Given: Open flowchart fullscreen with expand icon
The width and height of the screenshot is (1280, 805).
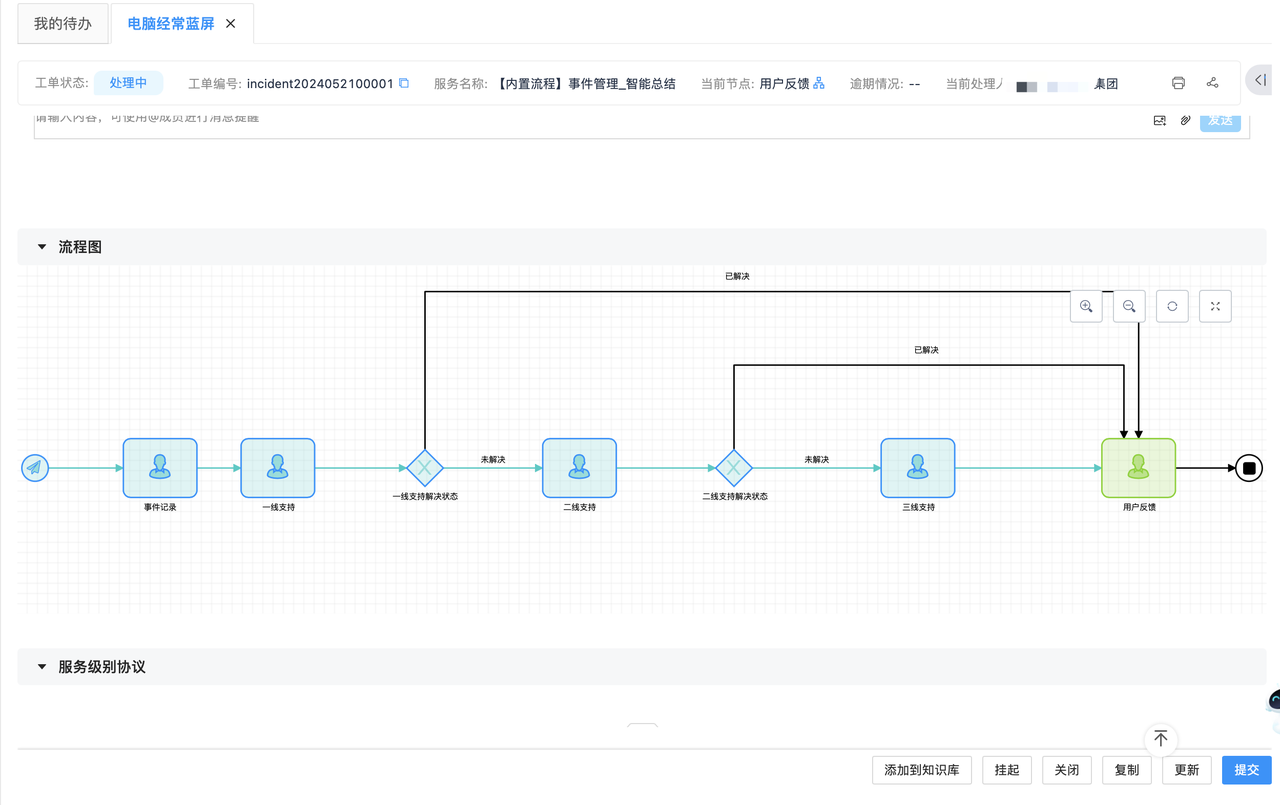Looking at the screenshot, I should tap(1215, 306).
